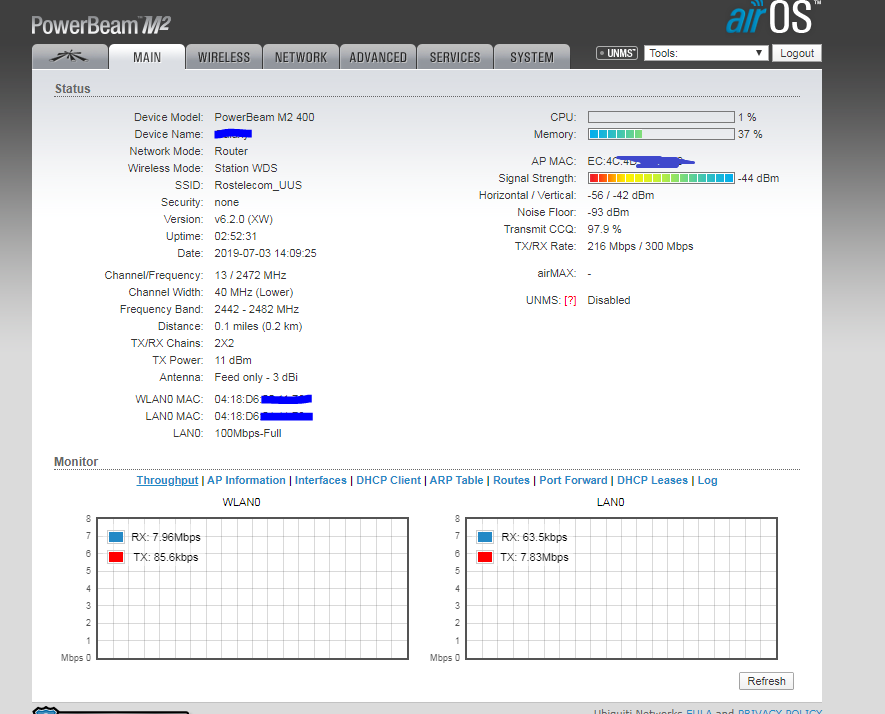This screenshot has height=714, width=885.
Task: Click the LAN0 throughput graph
Action: coord(621,588)
